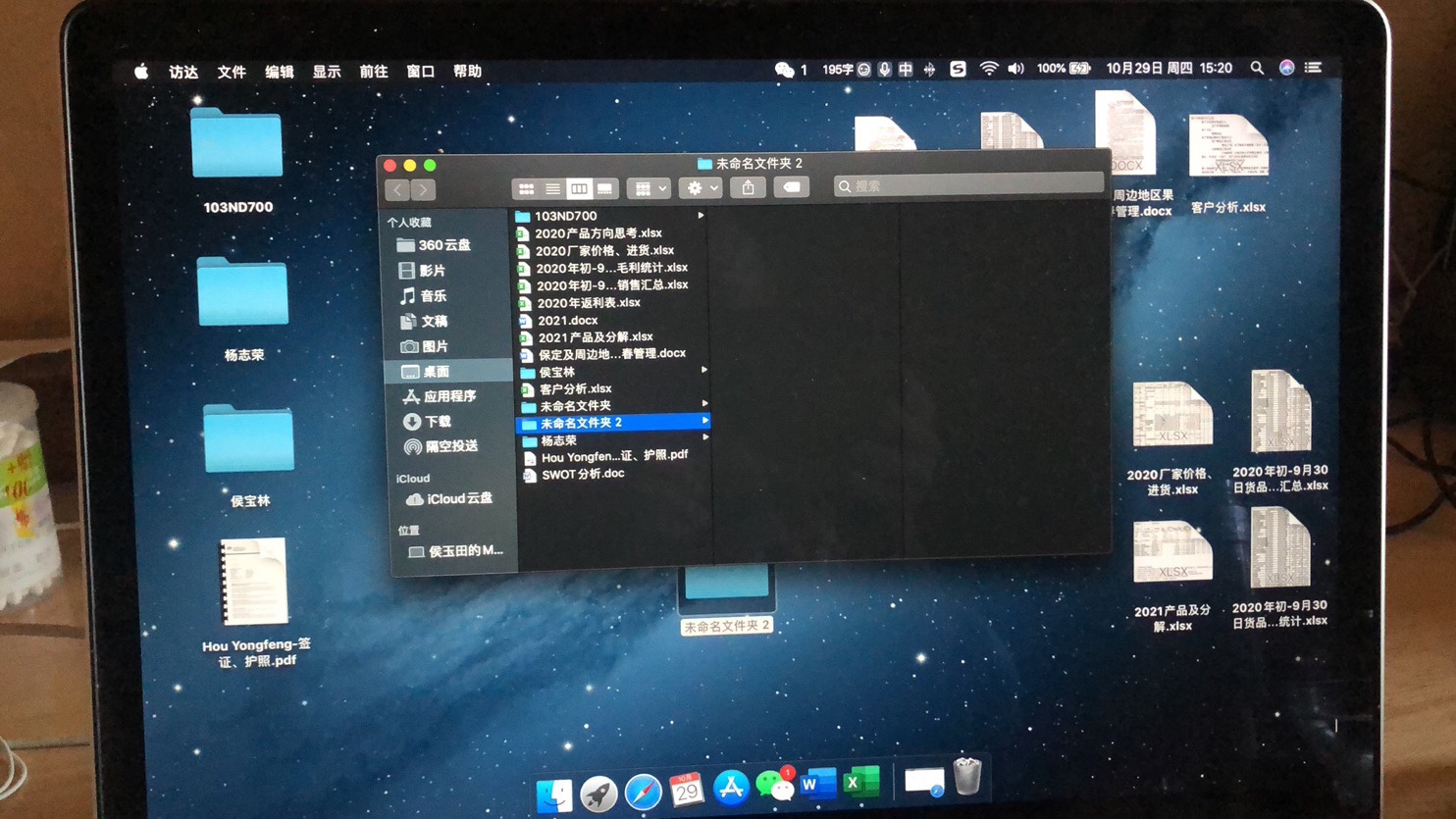Screen dimensions: 1456x819
Task: Open Safari from the Dock
Action: click(x=643, y=791)
